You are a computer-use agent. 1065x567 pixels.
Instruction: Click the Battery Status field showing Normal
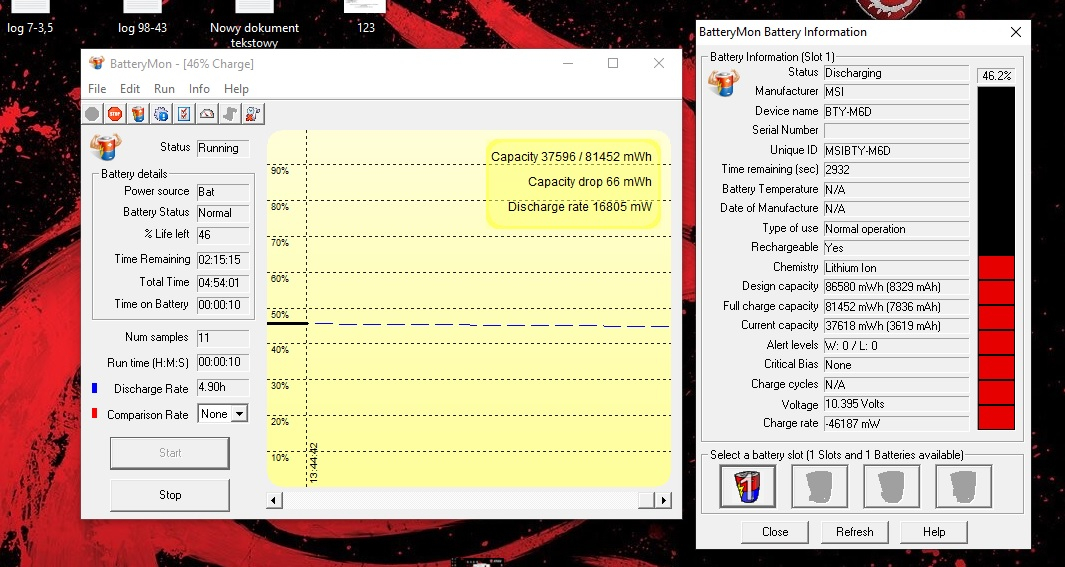[223, 213]
